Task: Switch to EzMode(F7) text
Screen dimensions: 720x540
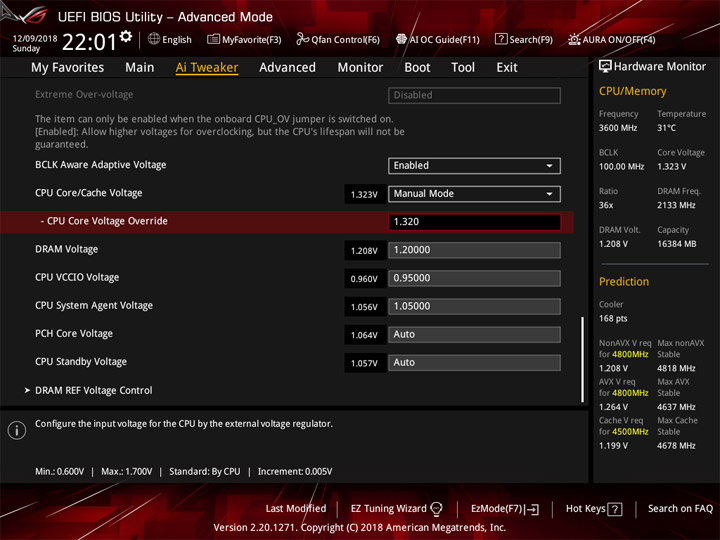Action: pos(496,509)
